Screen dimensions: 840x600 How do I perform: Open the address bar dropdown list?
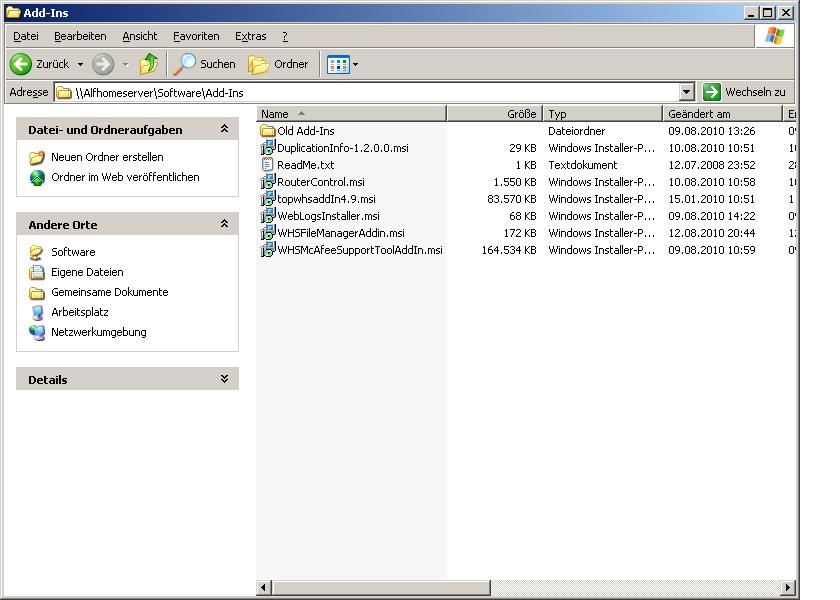686,92
